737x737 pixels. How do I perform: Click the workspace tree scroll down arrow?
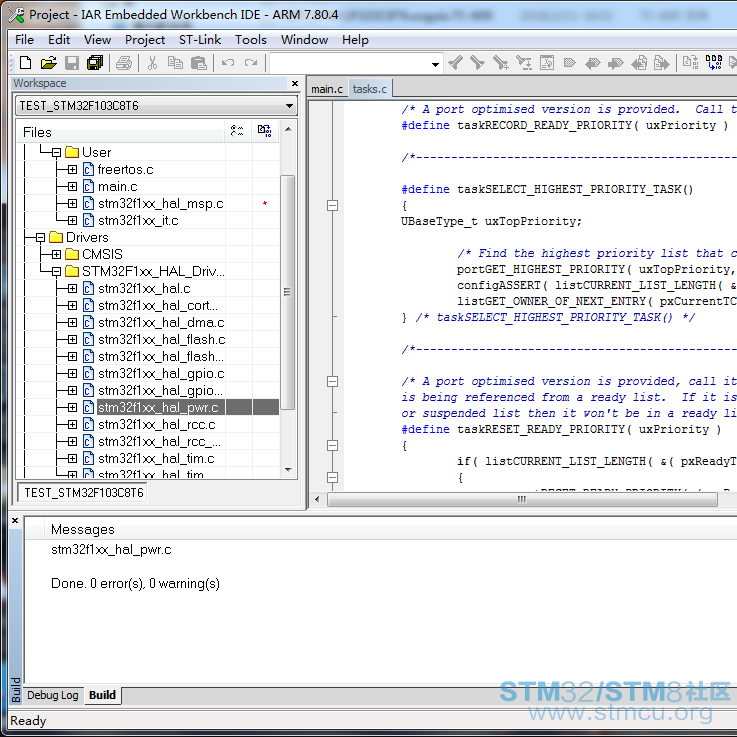289,470
